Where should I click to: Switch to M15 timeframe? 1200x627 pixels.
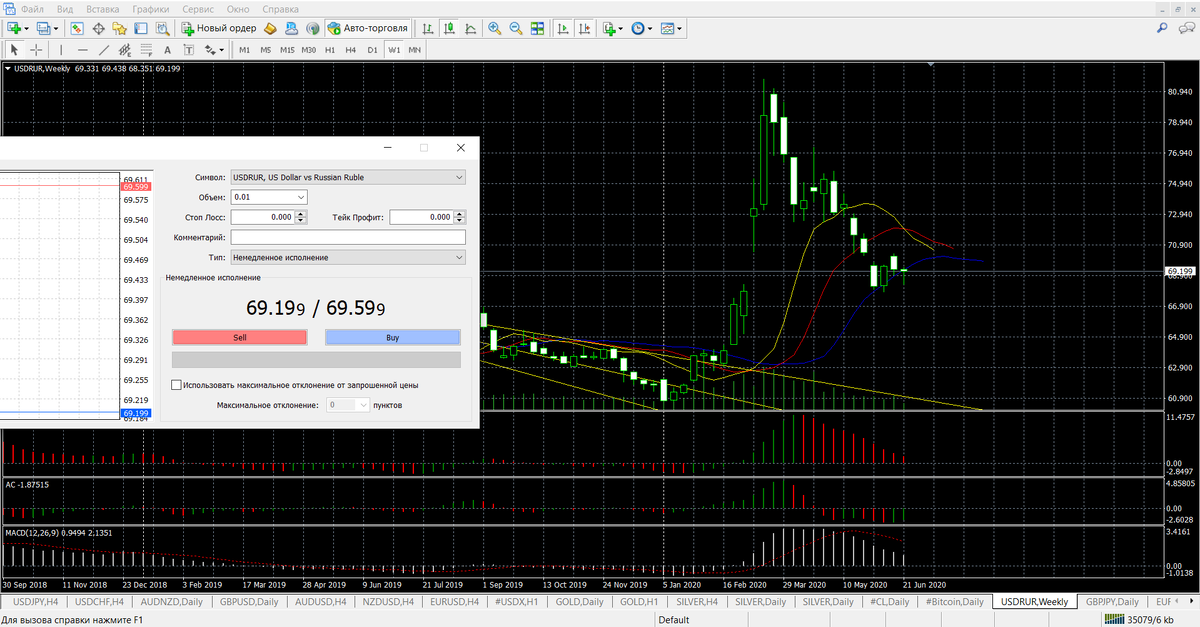[x=287, y=49]
